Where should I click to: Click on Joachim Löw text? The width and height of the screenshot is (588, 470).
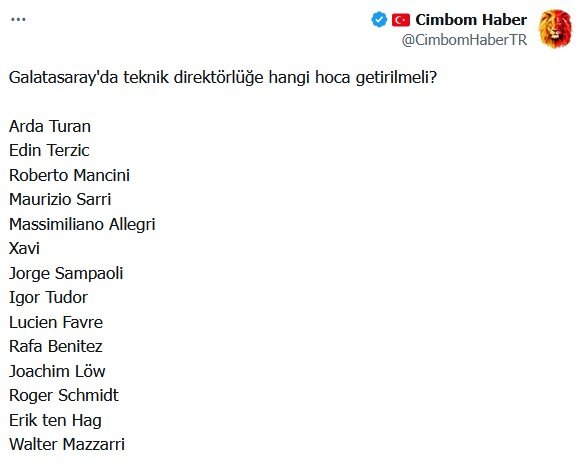57,371
